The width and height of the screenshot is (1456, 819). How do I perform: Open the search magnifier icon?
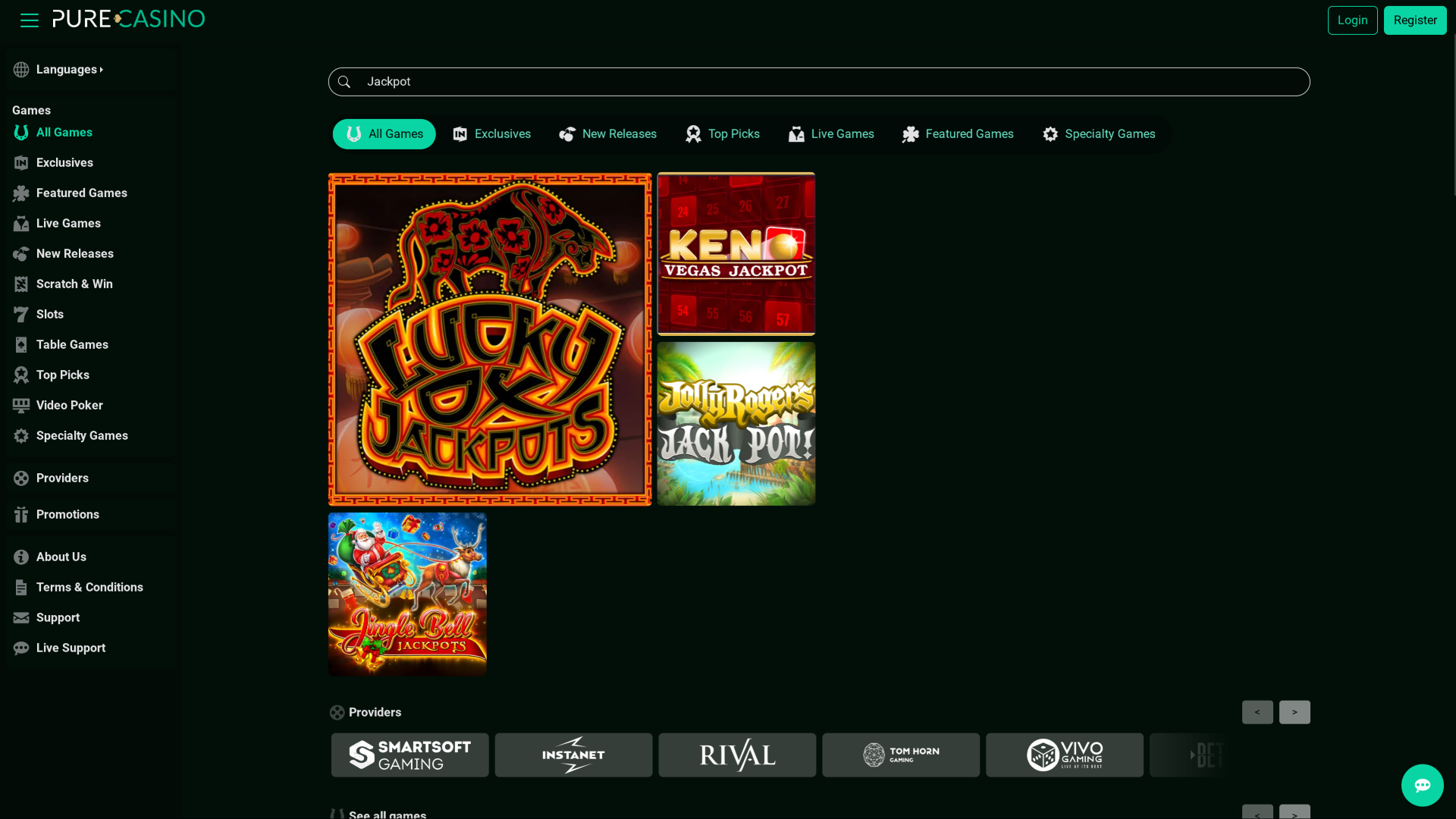tap(345, 81)
